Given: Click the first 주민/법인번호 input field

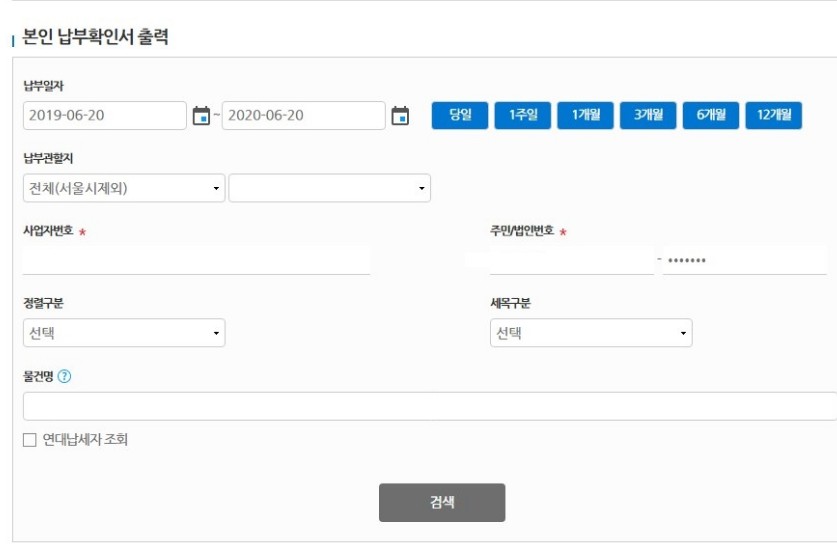Looking at the screenshot, I should tap(572, 261).
